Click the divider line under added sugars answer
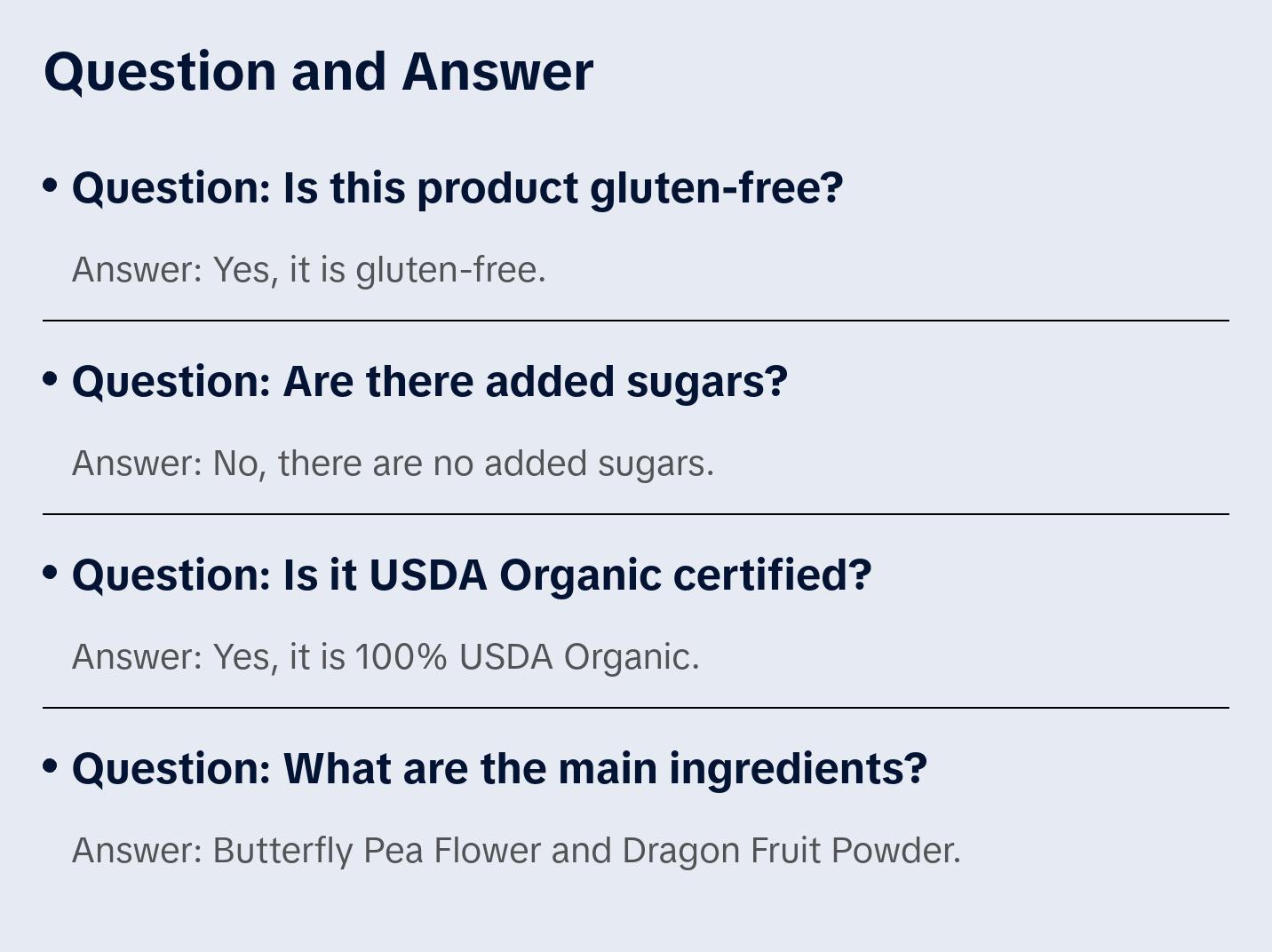This screenshot has height=952, width=1272. click(x=636, y=514)
